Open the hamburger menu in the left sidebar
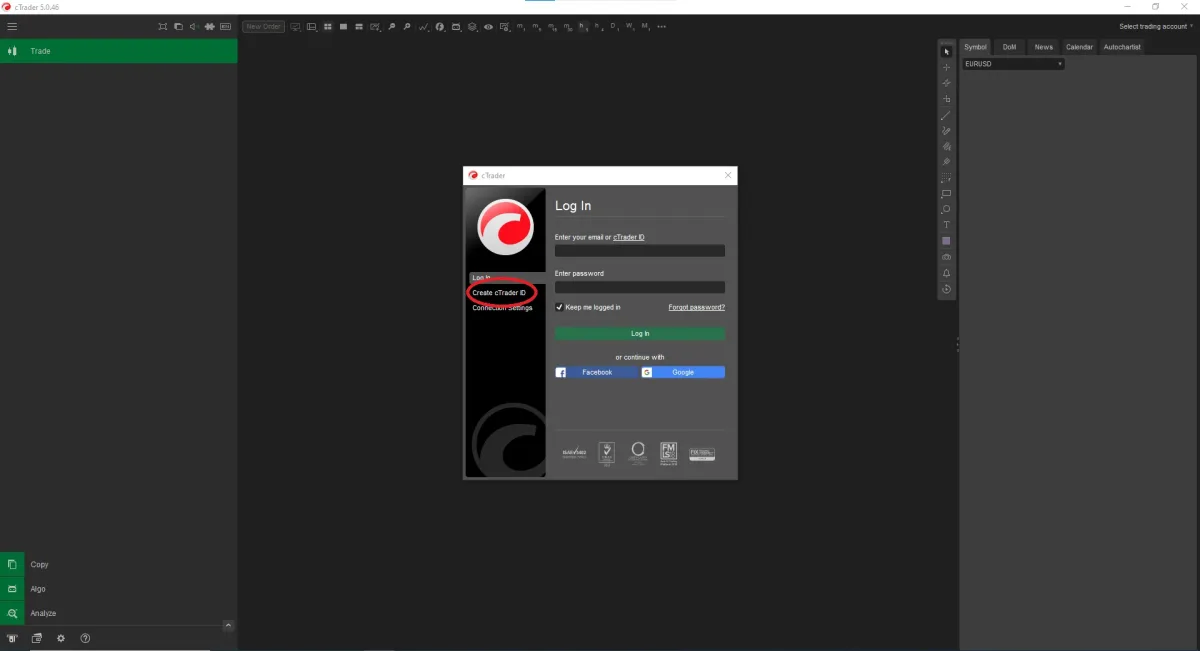Image resolution: width=1200 pixels, height=651 pixels. tap(12, 26)
